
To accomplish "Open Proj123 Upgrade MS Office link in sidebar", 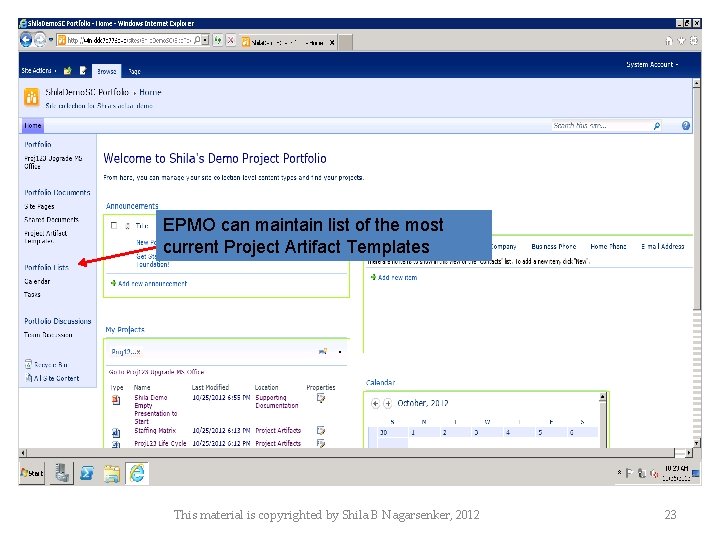I will pos(53,162).
